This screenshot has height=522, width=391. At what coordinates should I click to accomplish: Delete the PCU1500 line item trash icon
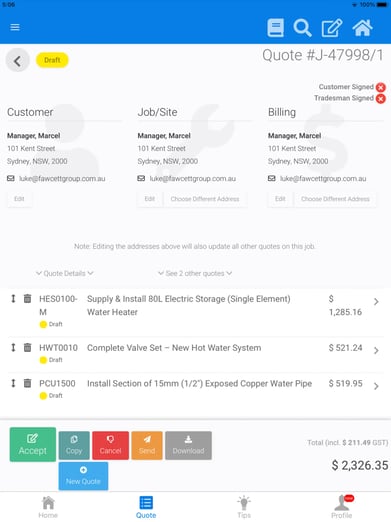[27, 383]
